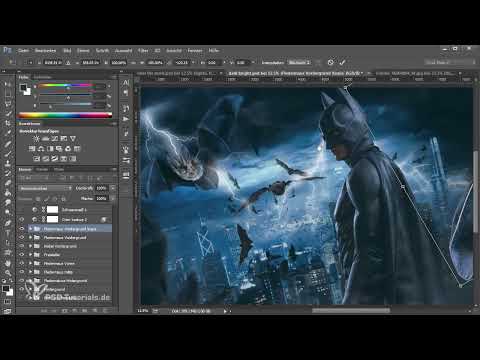Hide the Fledermaus Hintergrund Kopie group

pyautogui.click(x=22, y=229)
